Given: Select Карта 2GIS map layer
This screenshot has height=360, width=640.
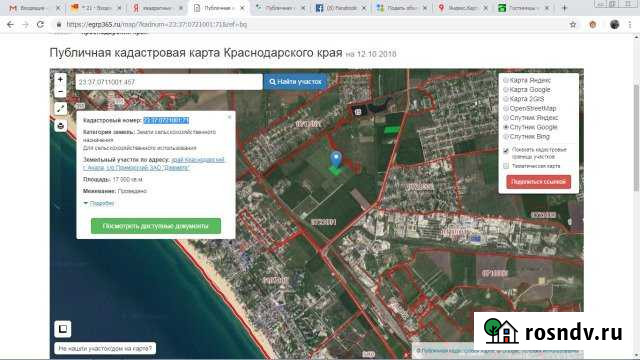Looking at the screenshot, I should [x=524, y=99].
